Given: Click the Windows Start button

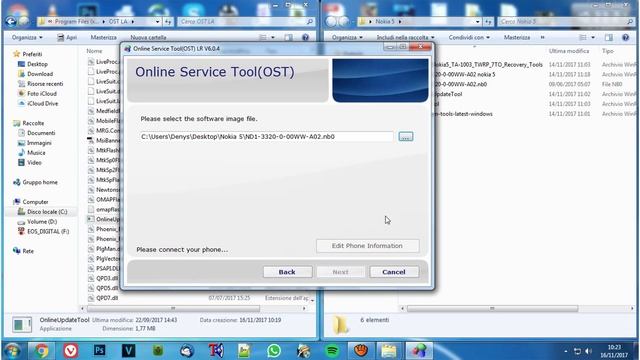Looking at the screenshot, I should pos(12,351).
